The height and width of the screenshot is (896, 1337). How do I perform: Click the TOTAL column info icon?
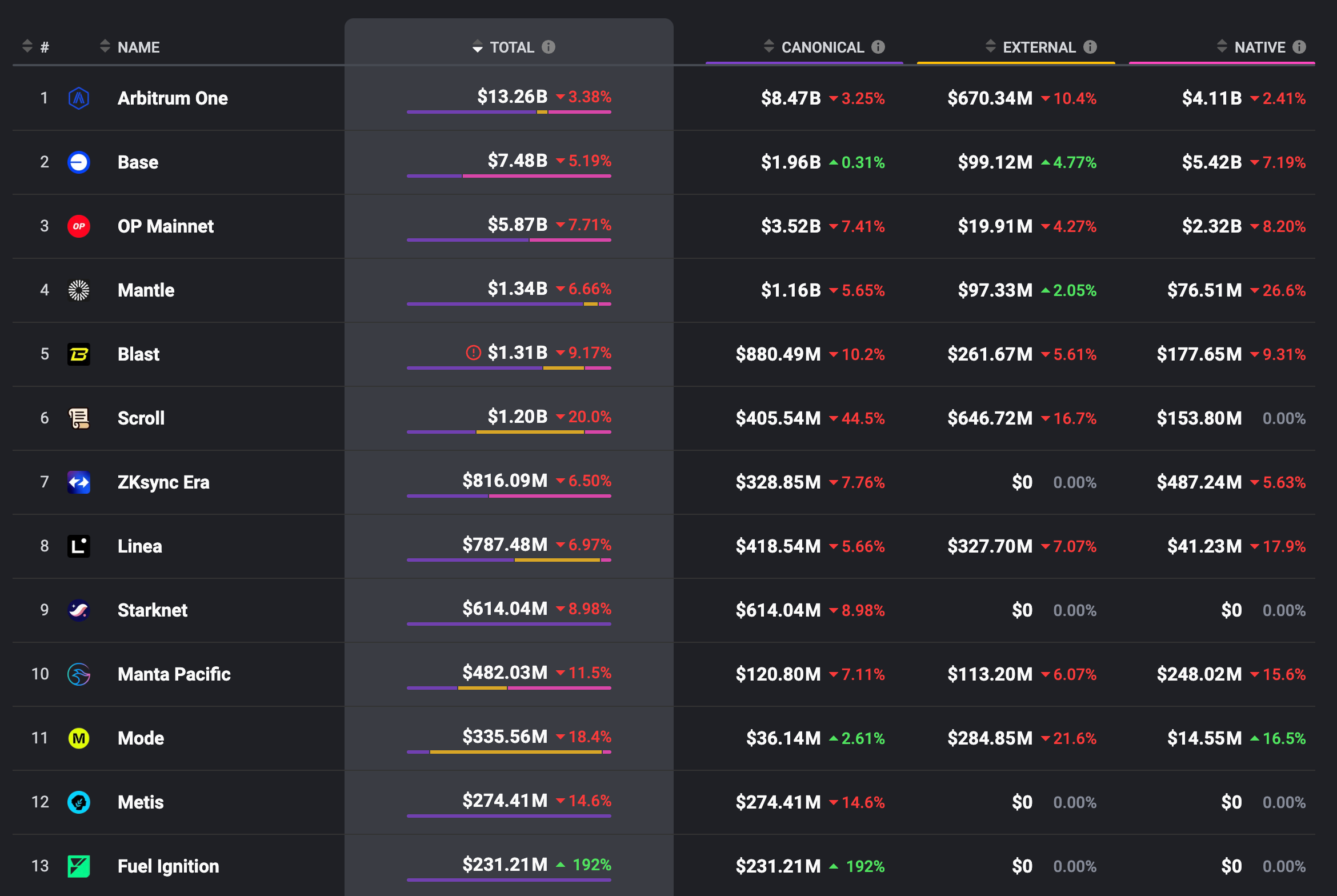tap(549, 47)
